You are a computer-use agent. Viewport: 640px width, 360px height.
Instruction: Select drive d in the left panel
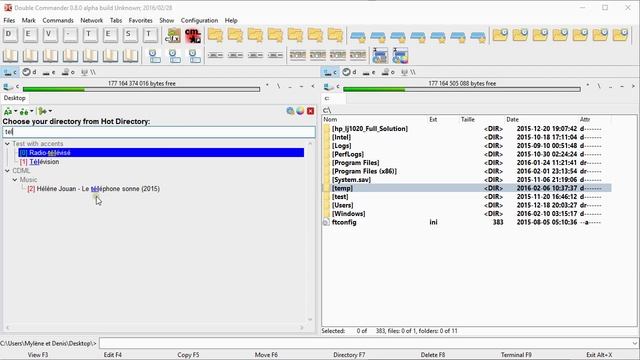pos(29,72)
